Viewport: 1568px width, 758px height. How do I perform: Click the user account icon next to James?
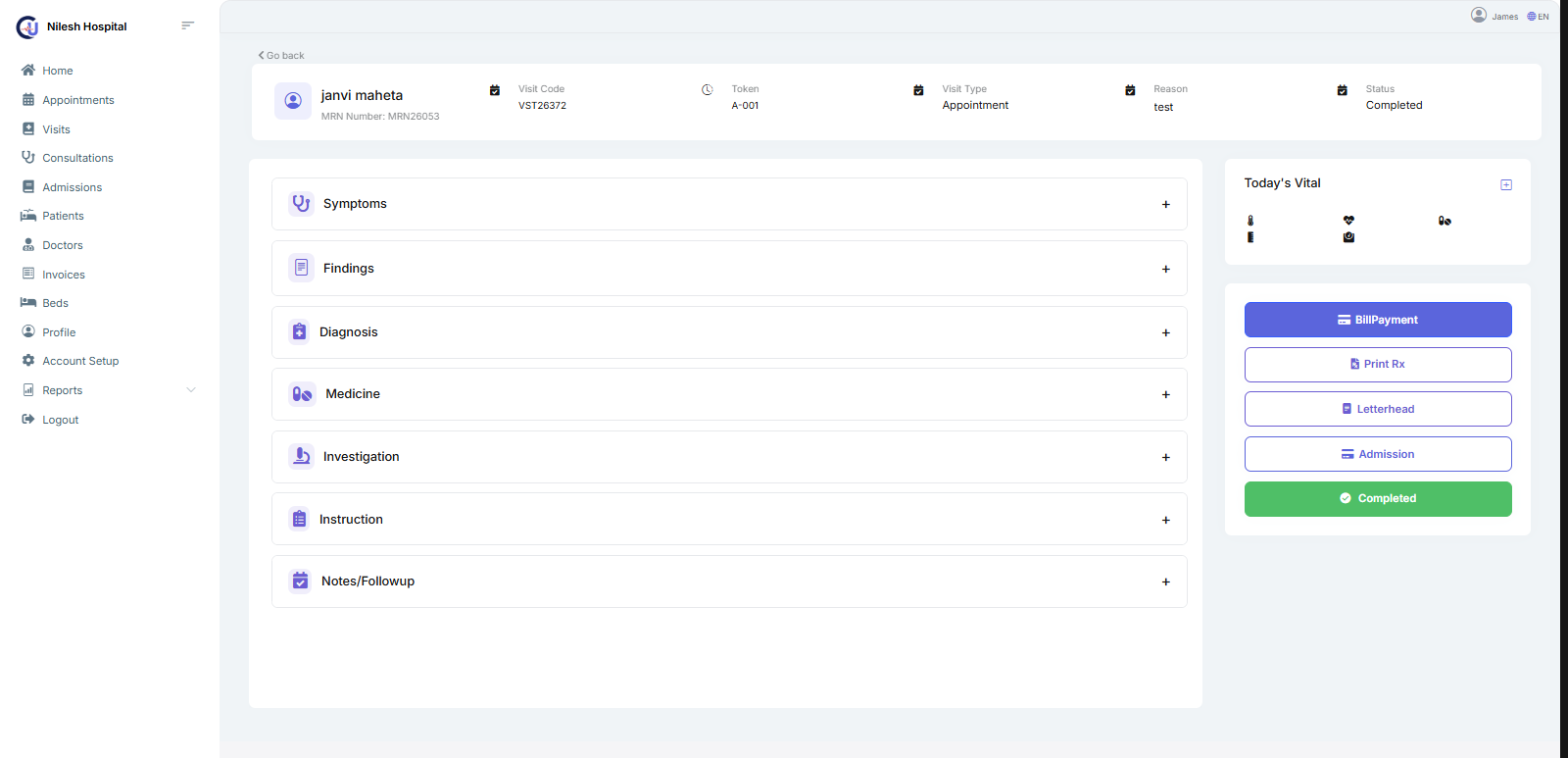(x=1479, y=15)
